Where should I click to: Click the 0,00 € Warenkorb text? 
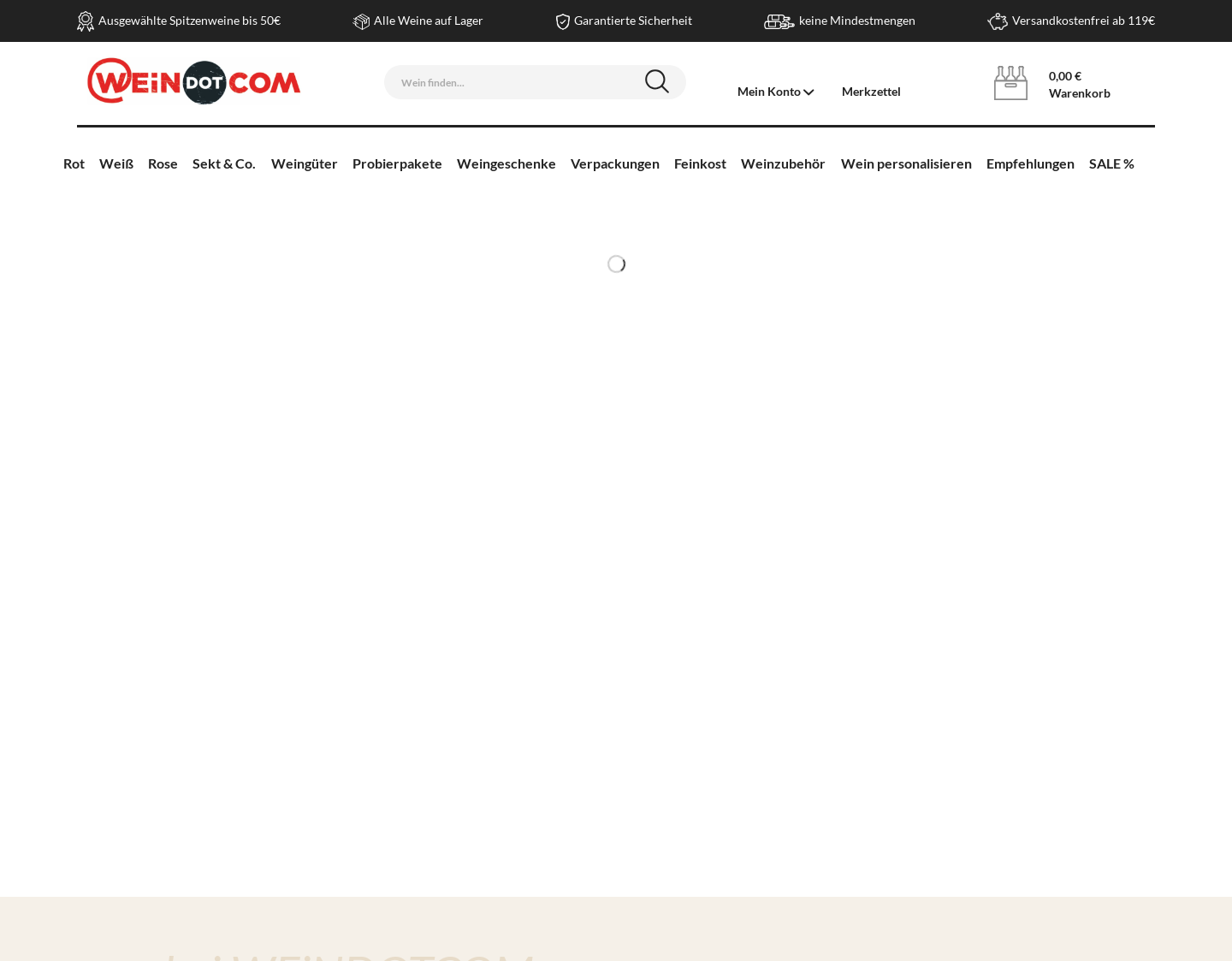click(1080, 85)
